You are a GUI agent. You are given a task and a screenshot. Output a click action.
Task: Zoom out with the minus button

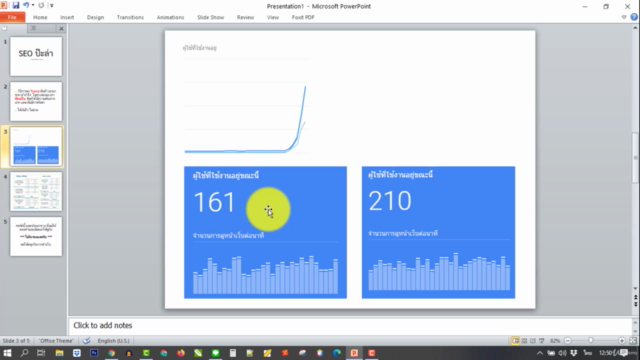pyautogui.click(x=568, y=340)
